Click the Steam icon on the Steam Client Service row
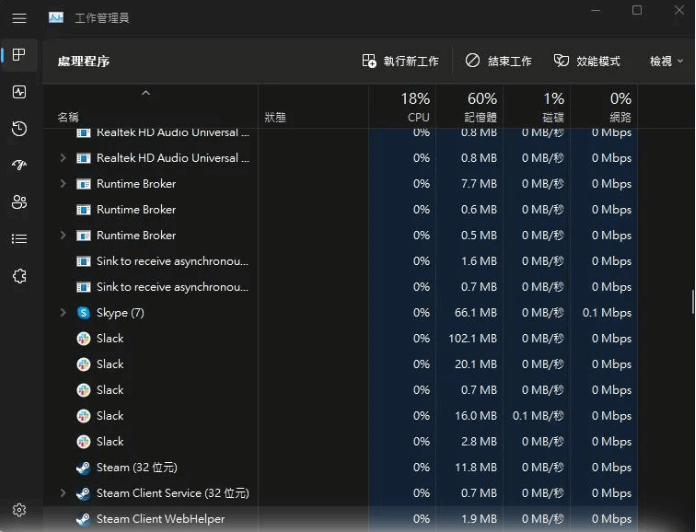696x532 pixels. point(83,493)
